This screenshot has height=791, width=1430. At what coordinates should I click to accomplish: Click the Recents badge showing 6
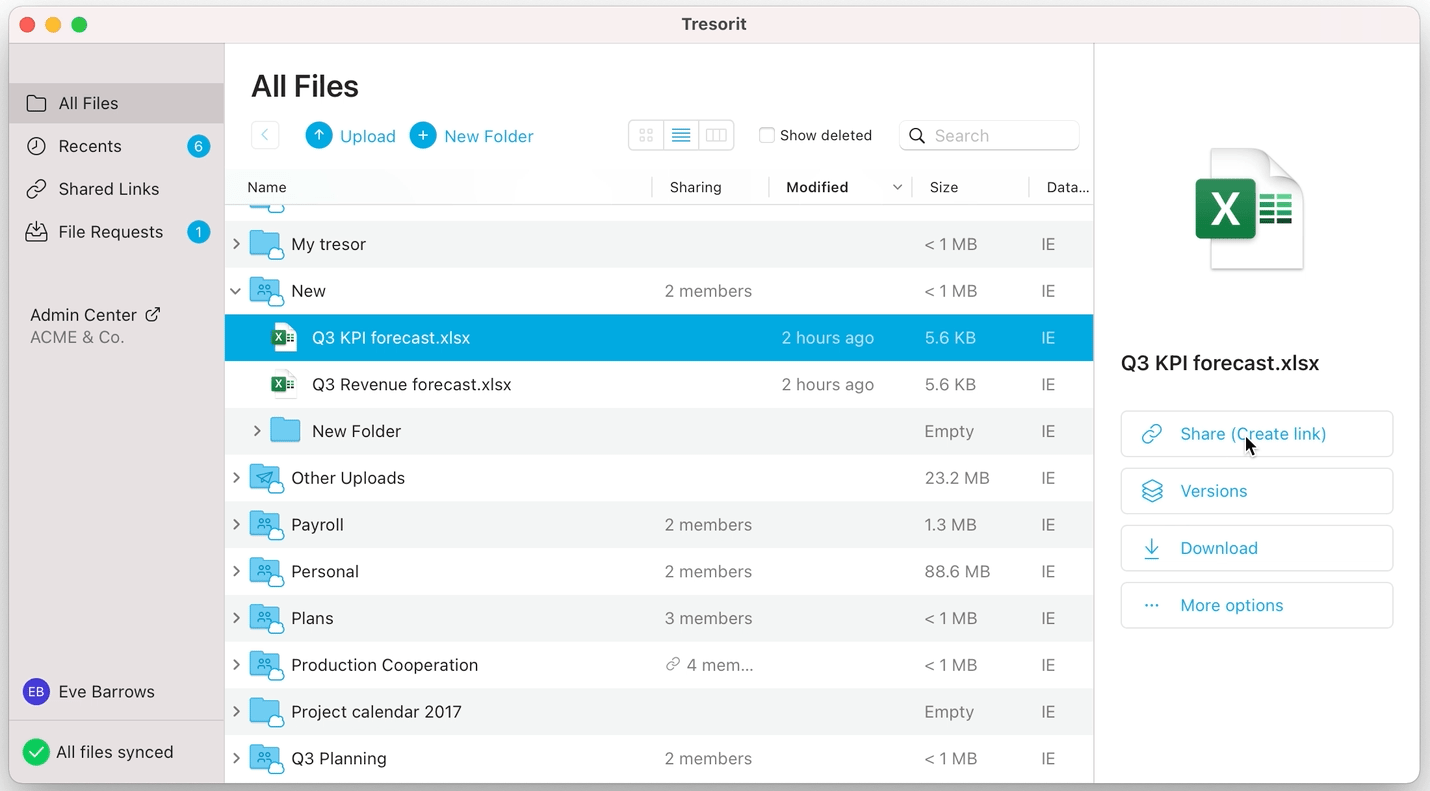click(198, 146)
